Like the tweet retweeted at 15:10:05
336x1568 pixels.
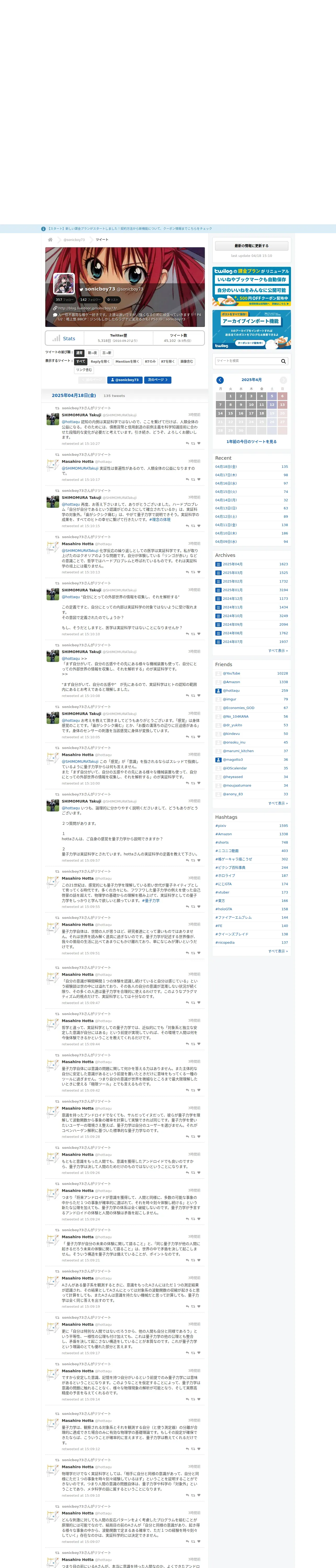(x=199, y=737)
